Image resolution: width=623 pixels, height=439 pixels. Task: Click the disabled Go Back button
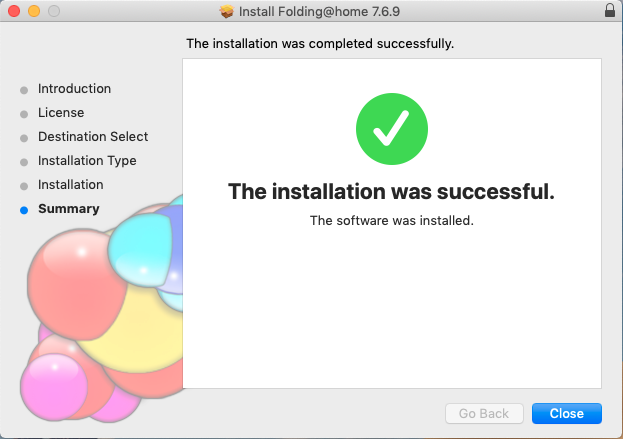(x=484, y=414)
